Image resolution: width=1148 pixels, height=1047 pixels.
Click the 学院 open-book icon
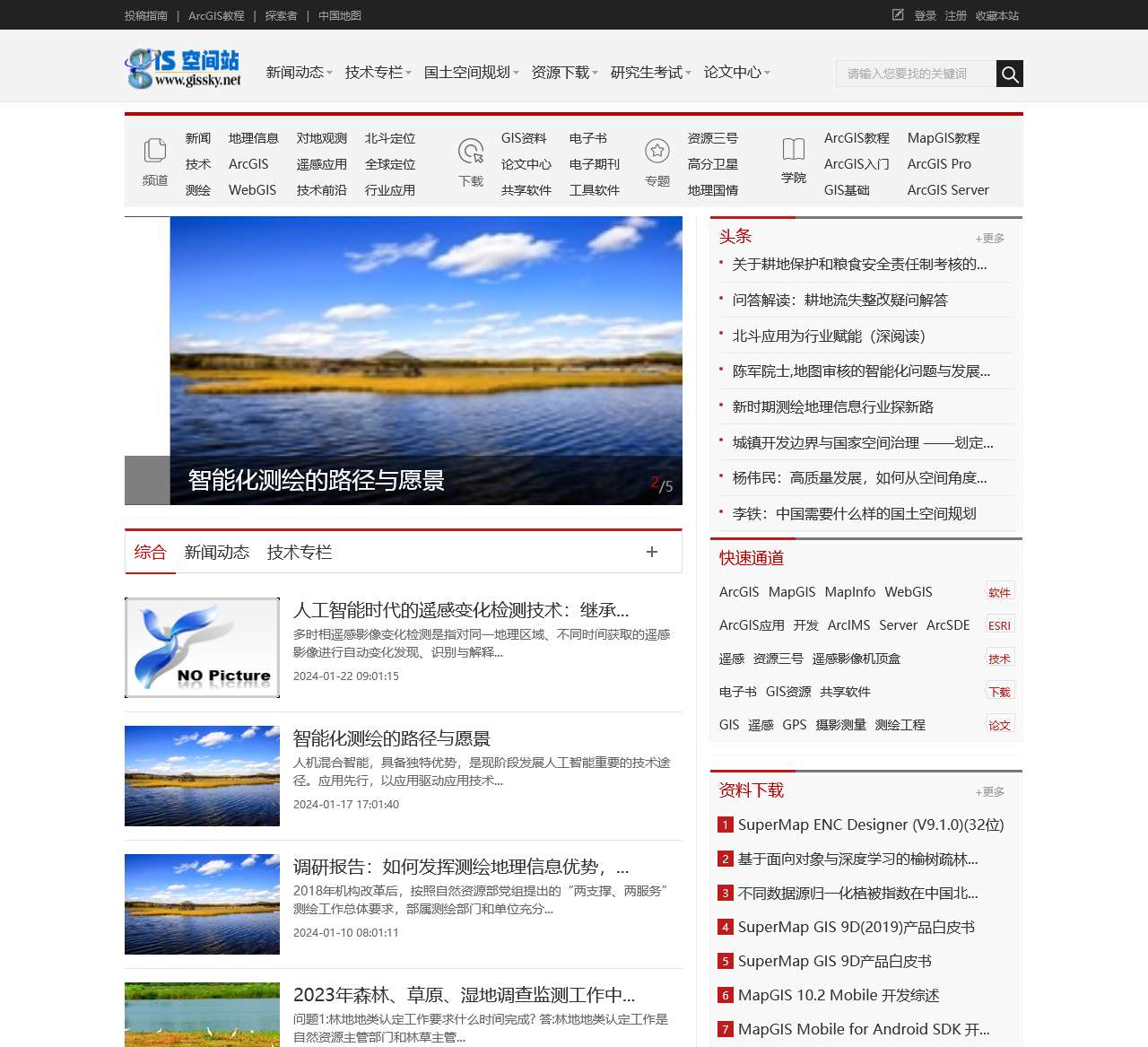coord(793,151)
